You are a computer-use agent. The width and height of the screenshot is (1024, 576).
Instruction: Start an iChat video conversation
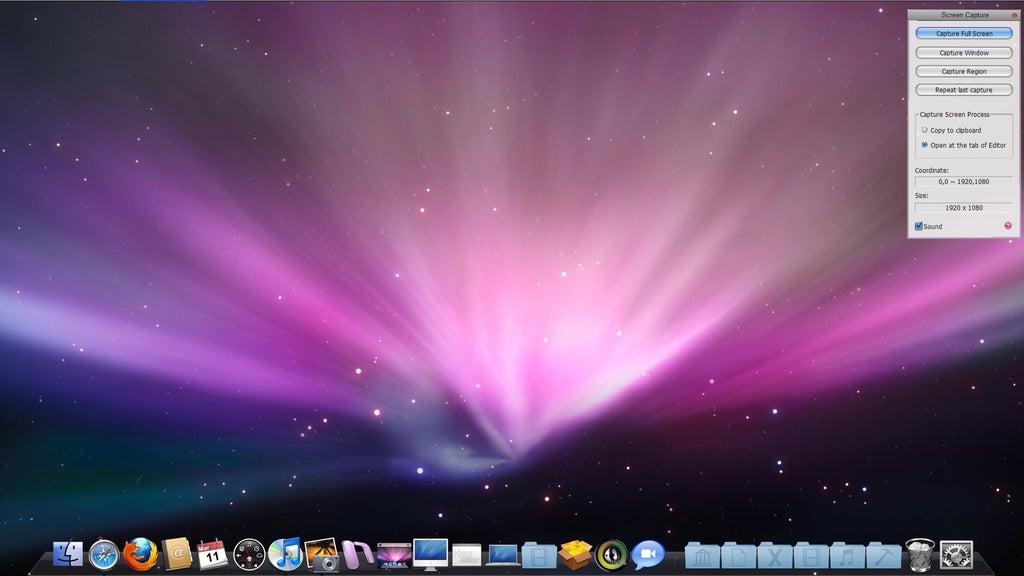click(646, 555)
